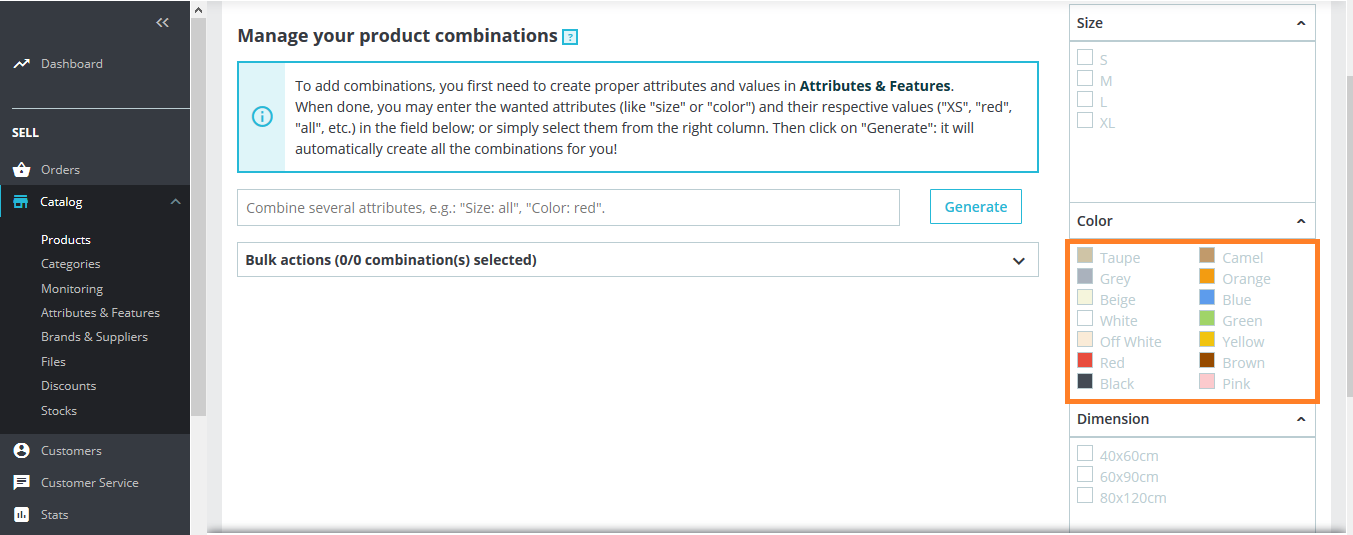Select the Red color swatch
The height and width of the screenshot is (535, 1353).
(x=1085, y=362)
